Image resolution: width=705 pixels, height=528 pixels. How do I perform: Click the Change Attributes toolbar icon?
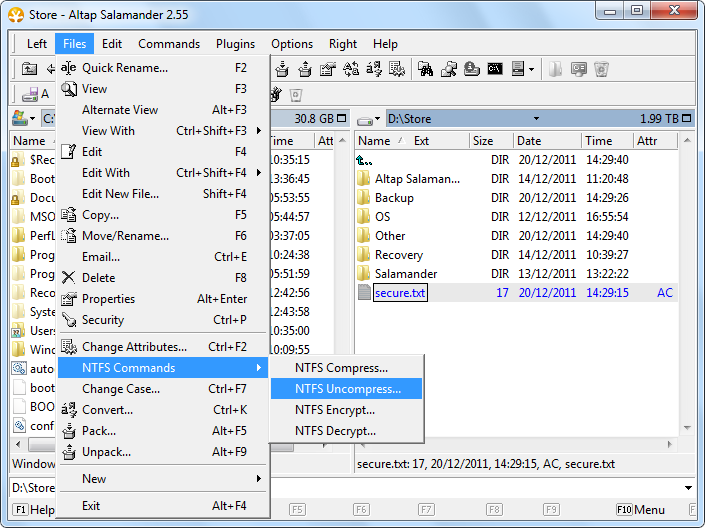[x=397, y=69]
